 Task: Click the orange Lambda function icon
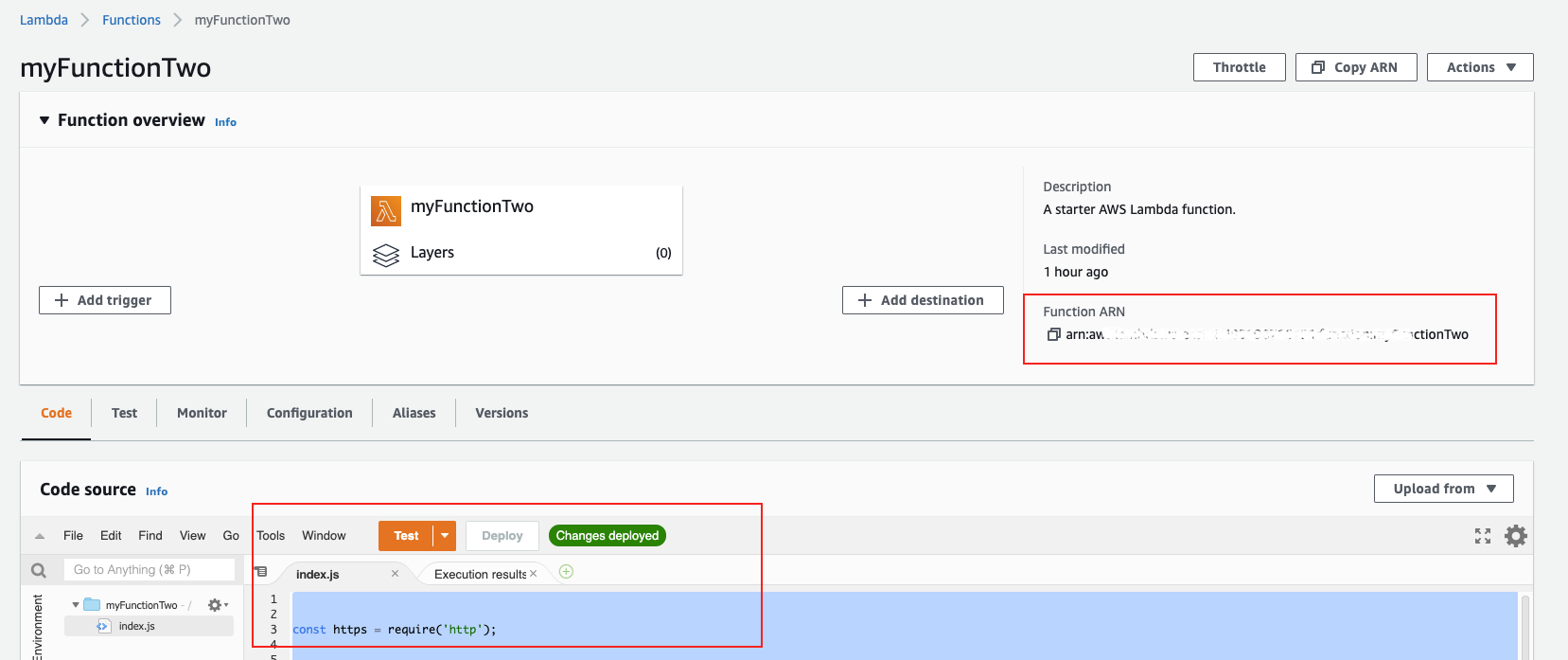(386, 211)
